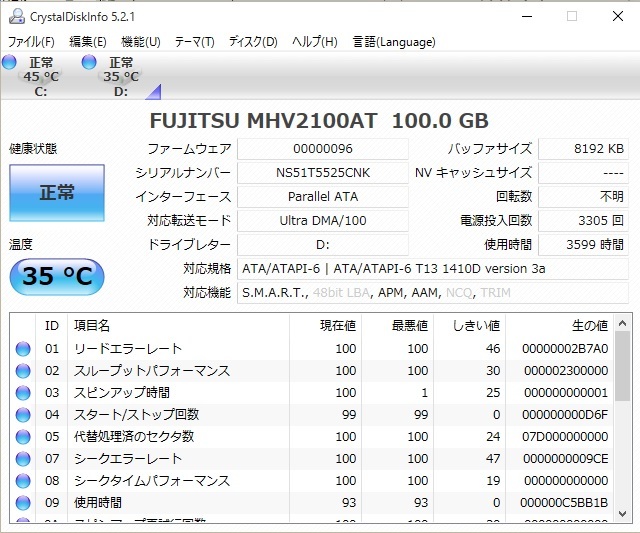Click scroll down arrow in SMART table
This screenshot has width=640, height=533.
pyautogui.click(x=622, y=514)
